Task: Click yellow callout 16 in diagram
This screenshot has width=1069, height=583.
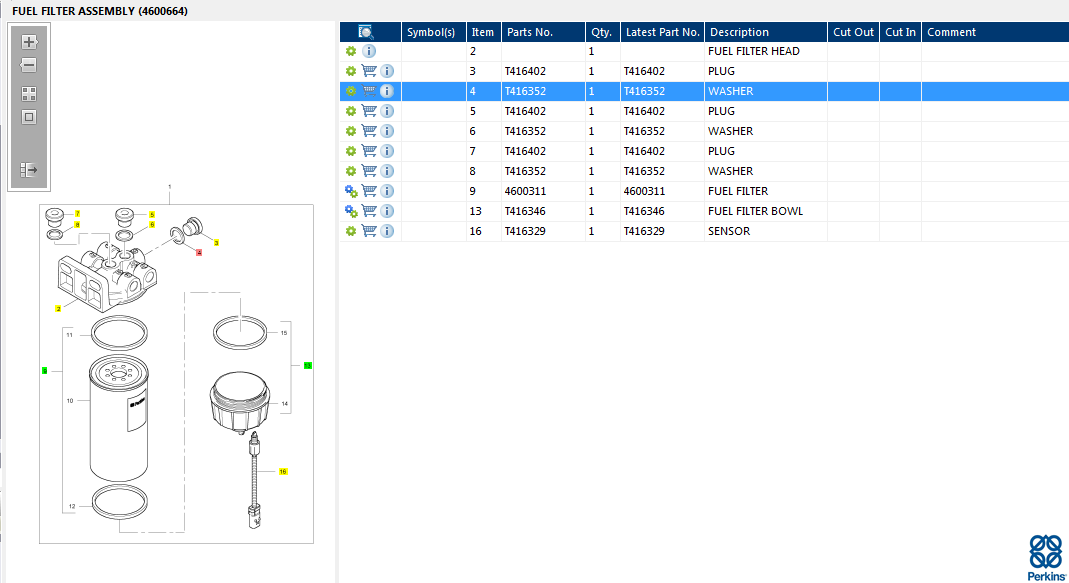Action: coord(283,471)
